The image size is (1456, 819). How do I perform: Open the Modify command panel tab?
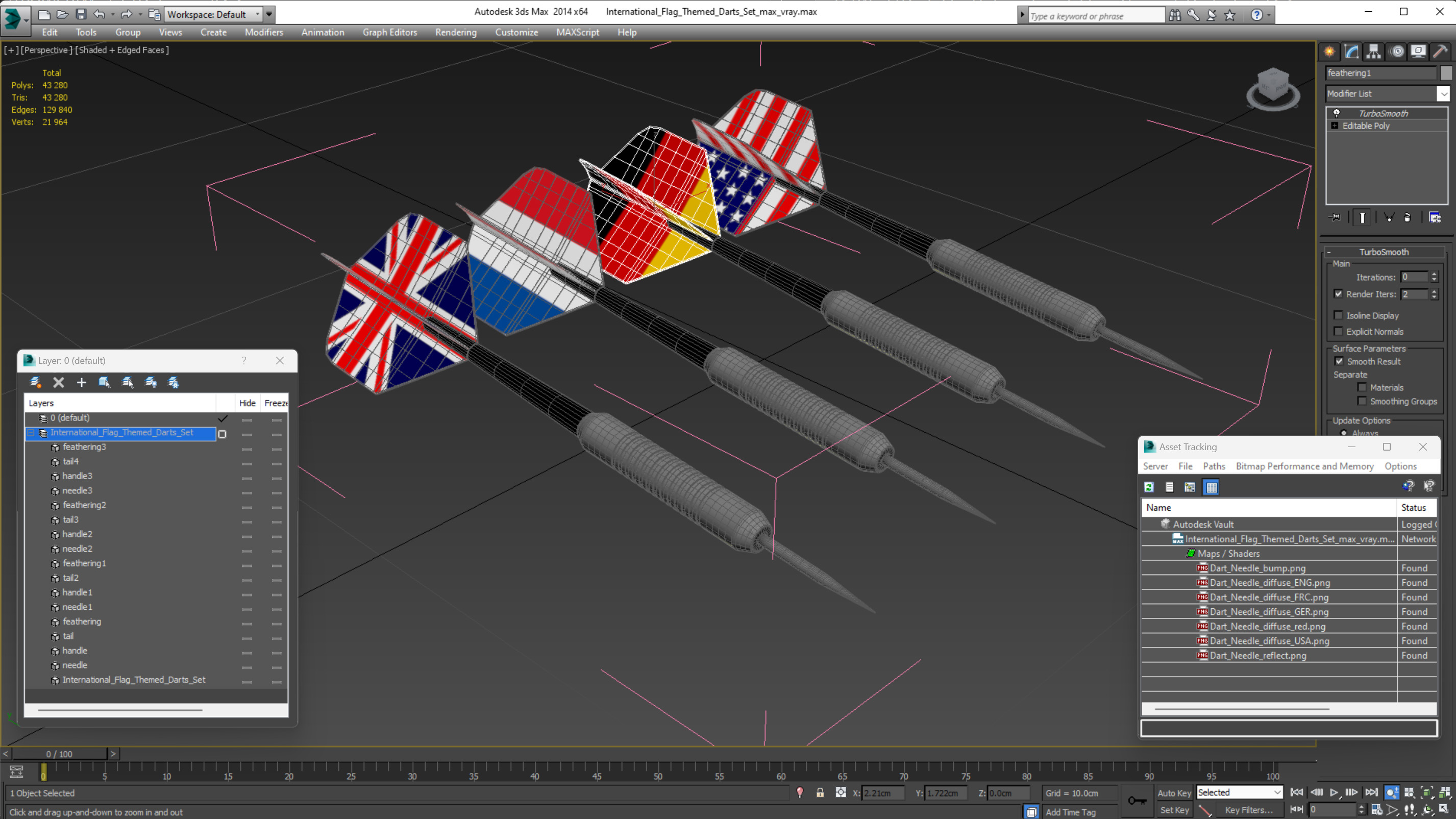(x=1351, y=52)
